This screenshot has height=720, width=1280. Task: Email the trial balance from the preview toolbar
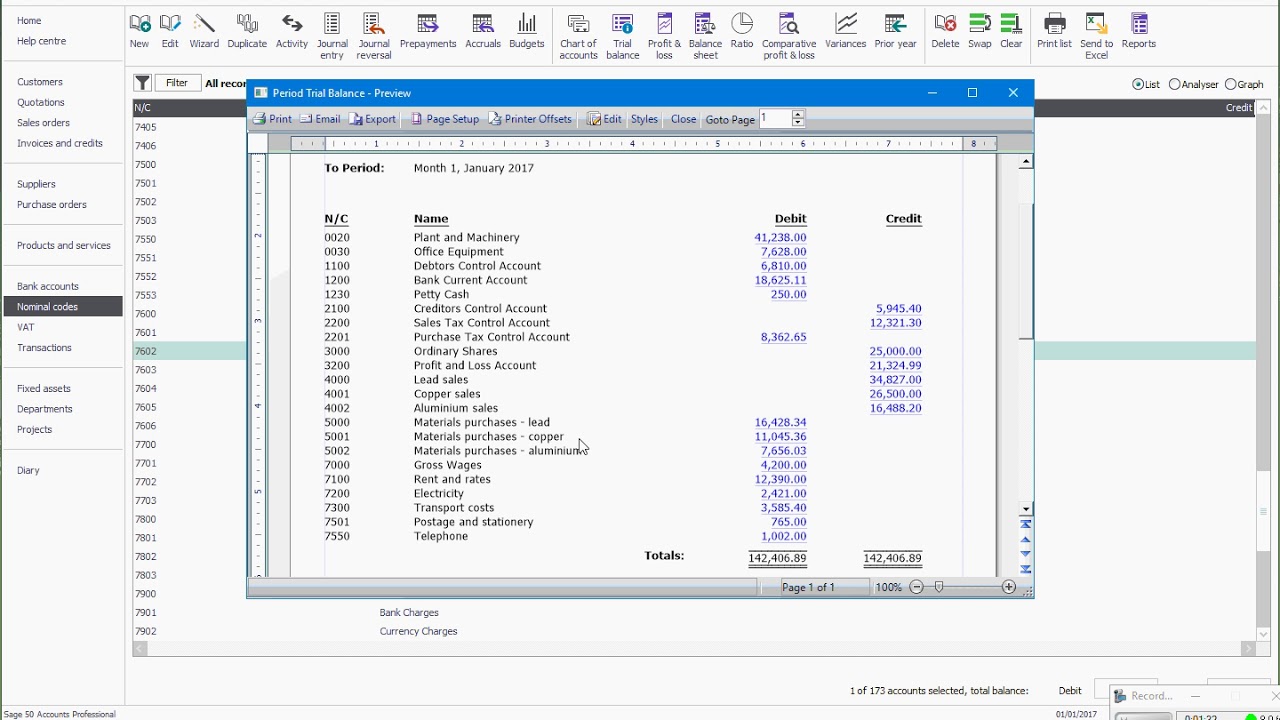pyautogui.click(x=320, y=119)
